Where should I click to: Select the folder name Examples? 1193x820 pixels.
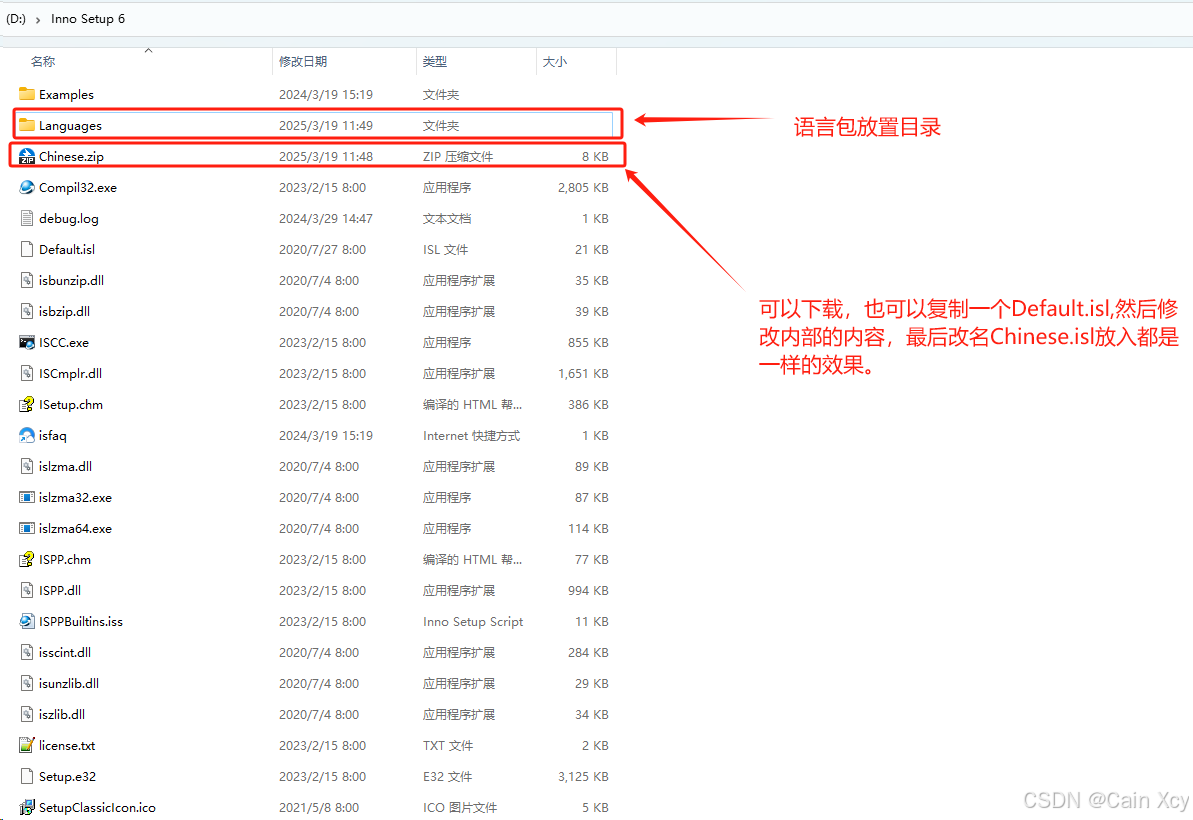click(x=66, y=94)
